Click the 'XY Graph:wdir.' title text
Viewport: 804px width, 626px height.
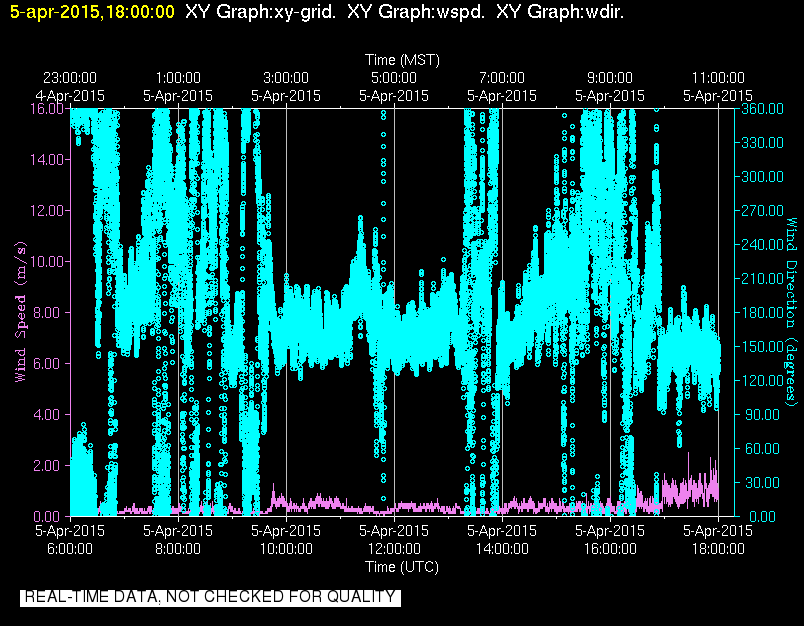(x=560, y=12)
